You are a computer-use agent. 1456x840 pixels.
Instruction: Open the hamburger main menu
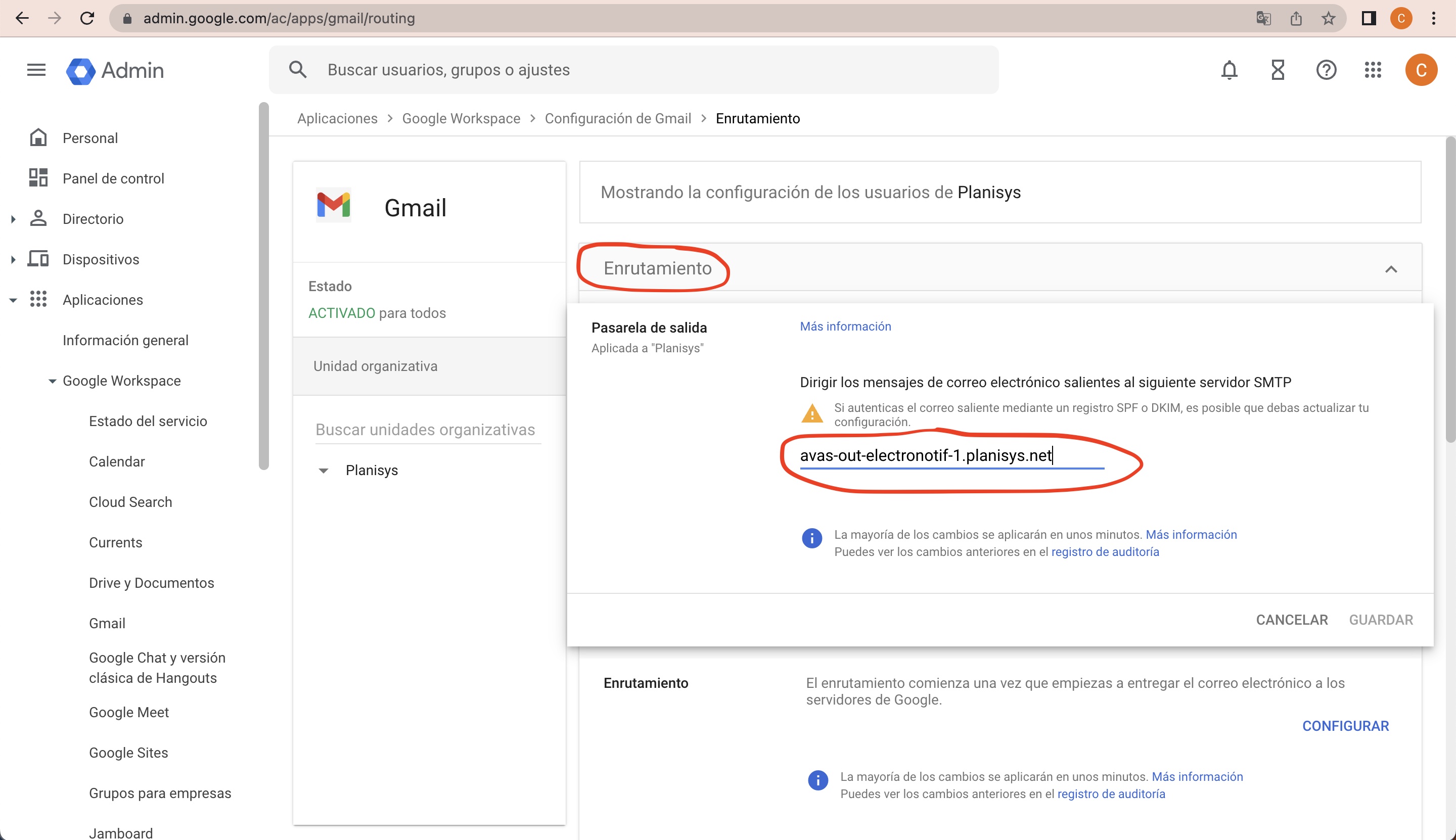[36, 70]
